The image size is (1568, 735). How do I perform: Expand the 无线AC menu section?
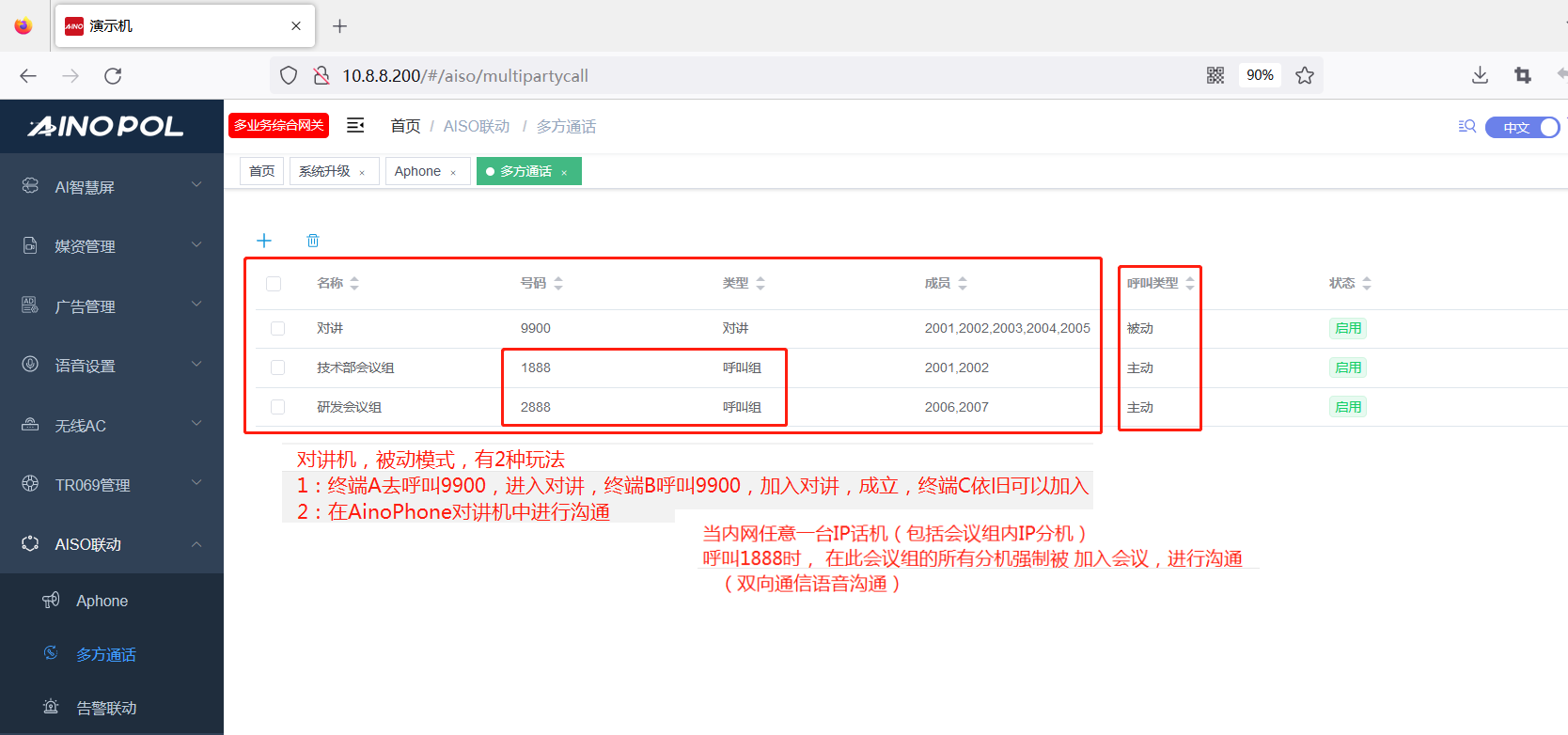point(112,426)
